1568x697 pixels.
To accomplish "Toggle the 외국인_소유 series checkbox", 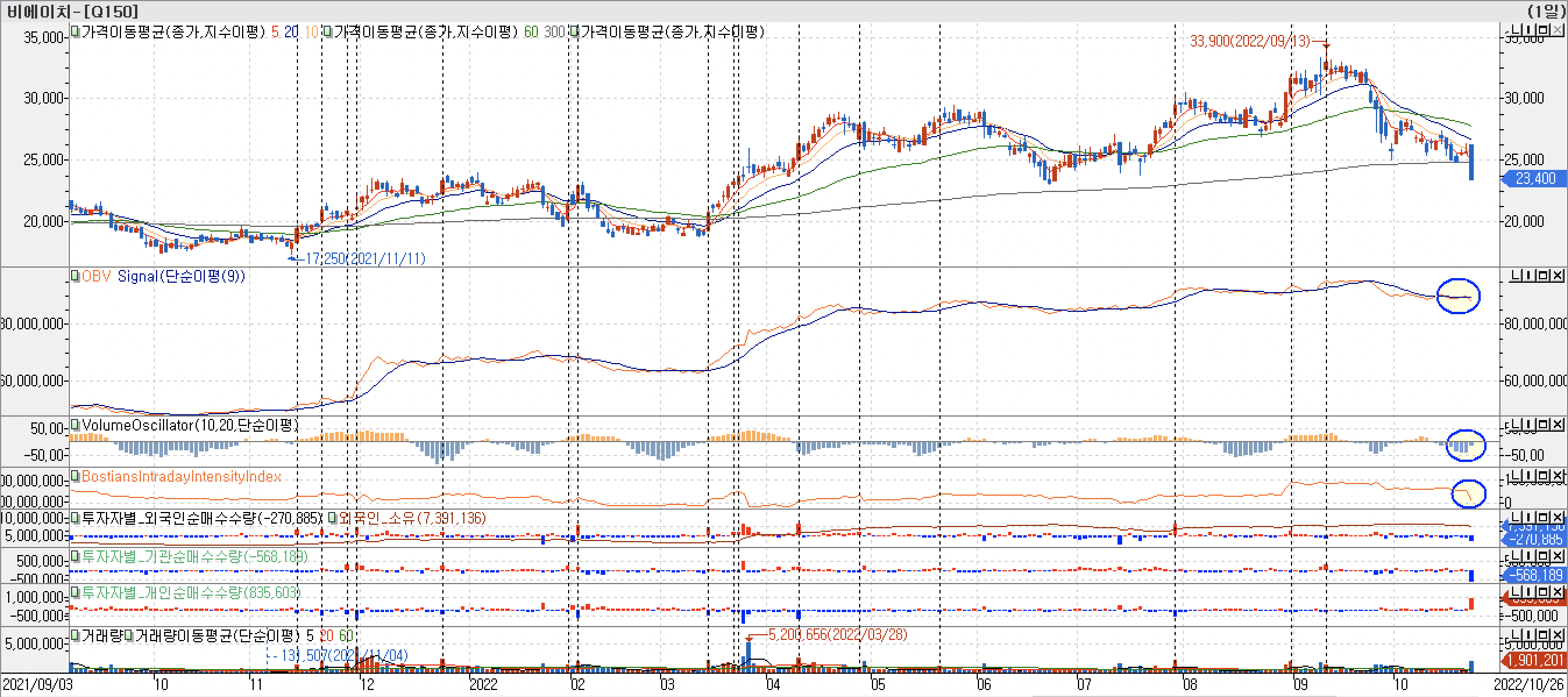I will (332, 518).
